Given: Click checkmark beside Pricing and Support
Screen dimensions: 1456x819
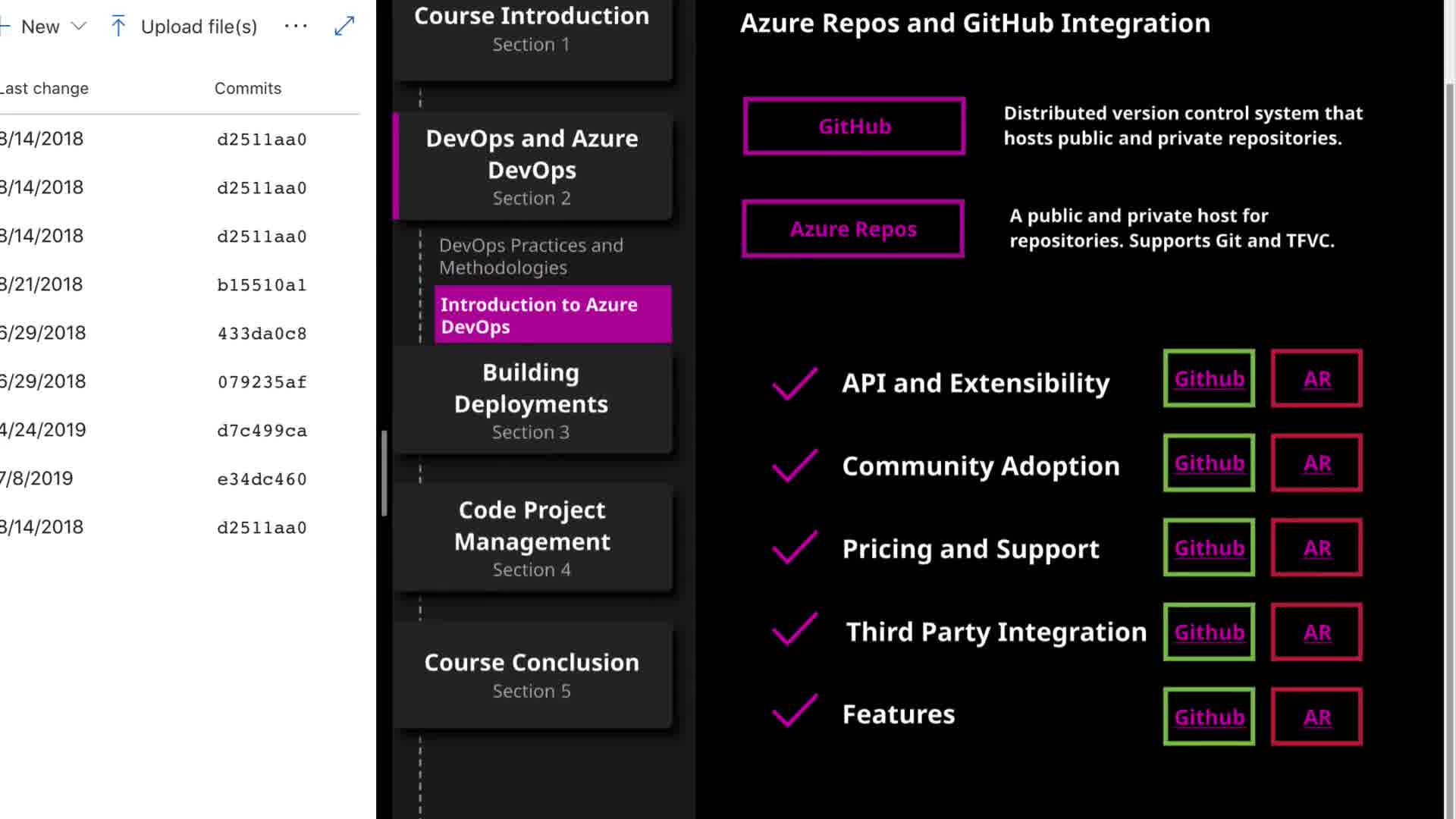Looking at the screenshot, I should pyautogui.click(x=794, y=548).
